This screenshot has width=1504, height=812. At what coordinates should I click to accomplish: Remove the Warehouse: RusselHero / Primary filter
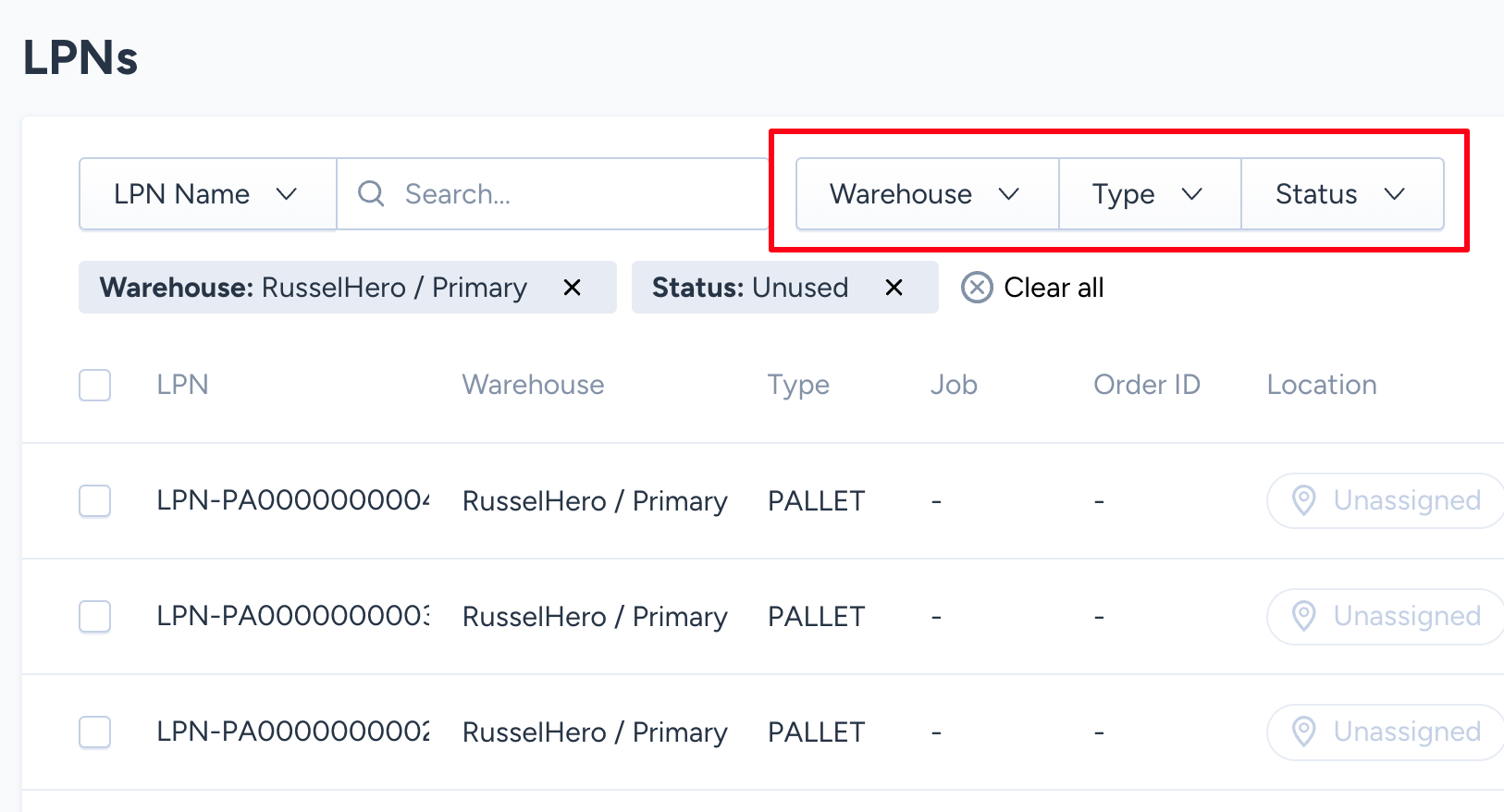(x=573, y=288)
